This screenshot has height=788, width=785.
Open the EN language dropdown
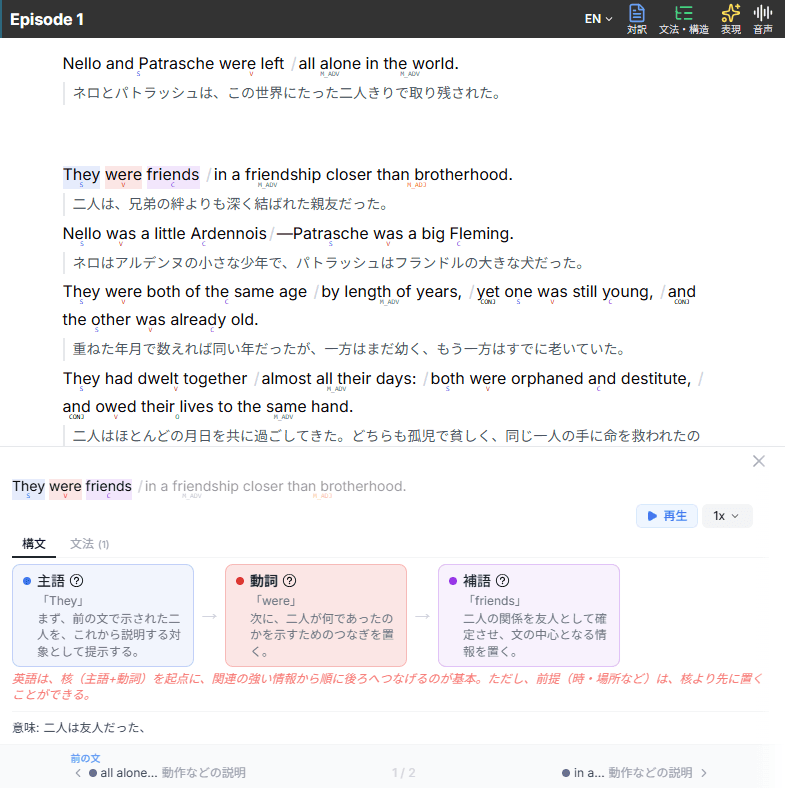tap(598, 19)
